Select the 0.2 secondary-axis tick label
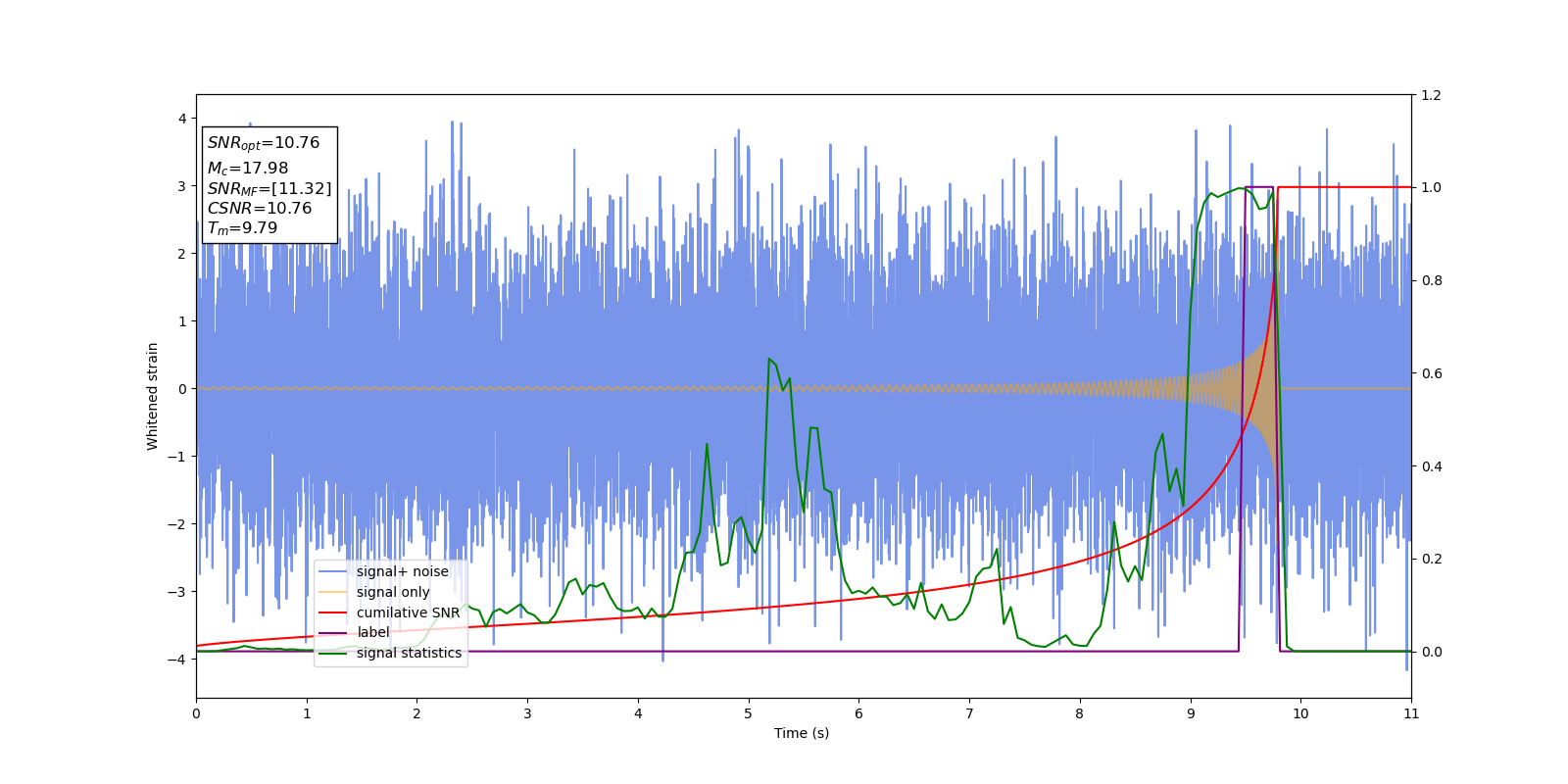This screenshot has height=784, width=1568. (x=1432, y=559)
